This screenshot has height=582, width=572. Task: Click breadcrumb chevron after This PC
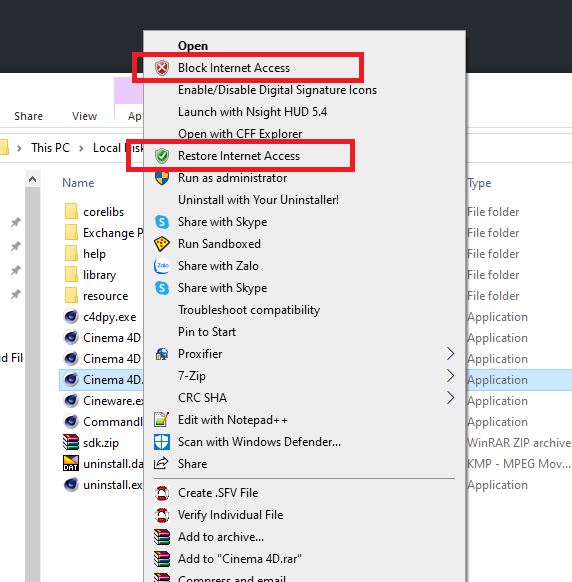tap(81, 148)
